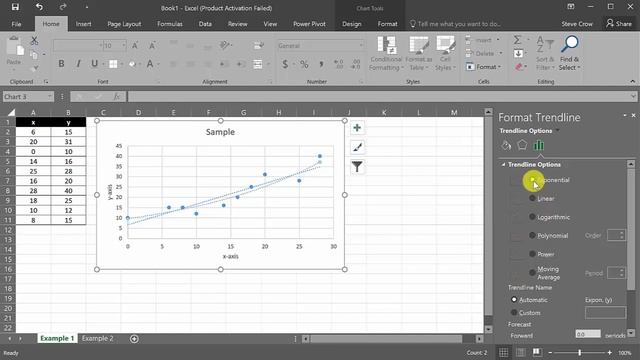Open the Effects pentagon tab in Format Trendline
Screen dimensions: 640x360
click(522, 145)
